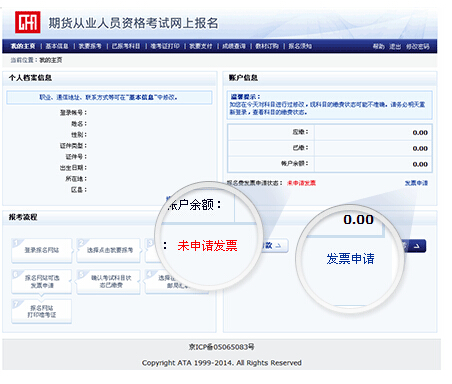This screenshot has height=384, width=452.
Task: Click the page title 期货从业人员资格考试网上报名
Action: click(x=133, y=23)
